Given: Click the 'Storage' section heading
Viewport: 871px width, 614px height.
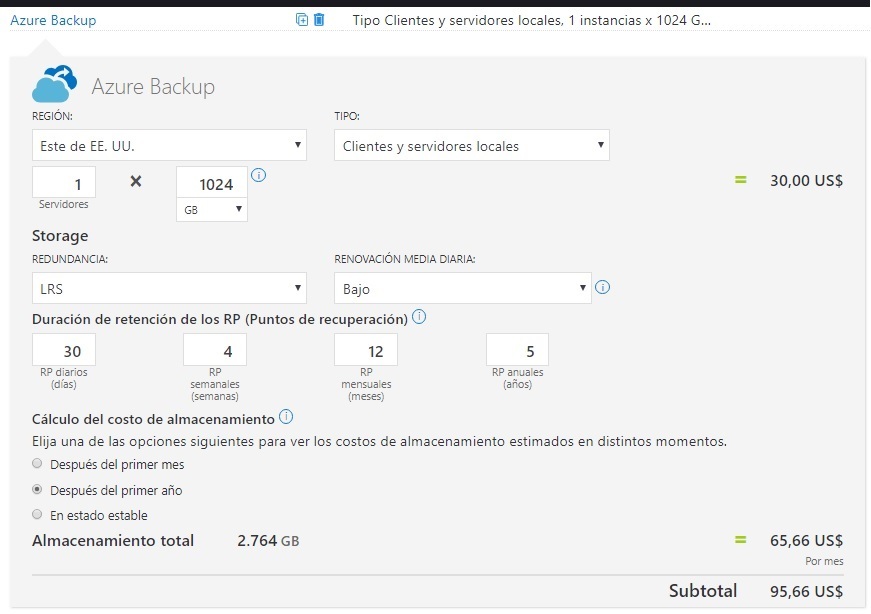Looking at the screenshot, I should [60, 236].
